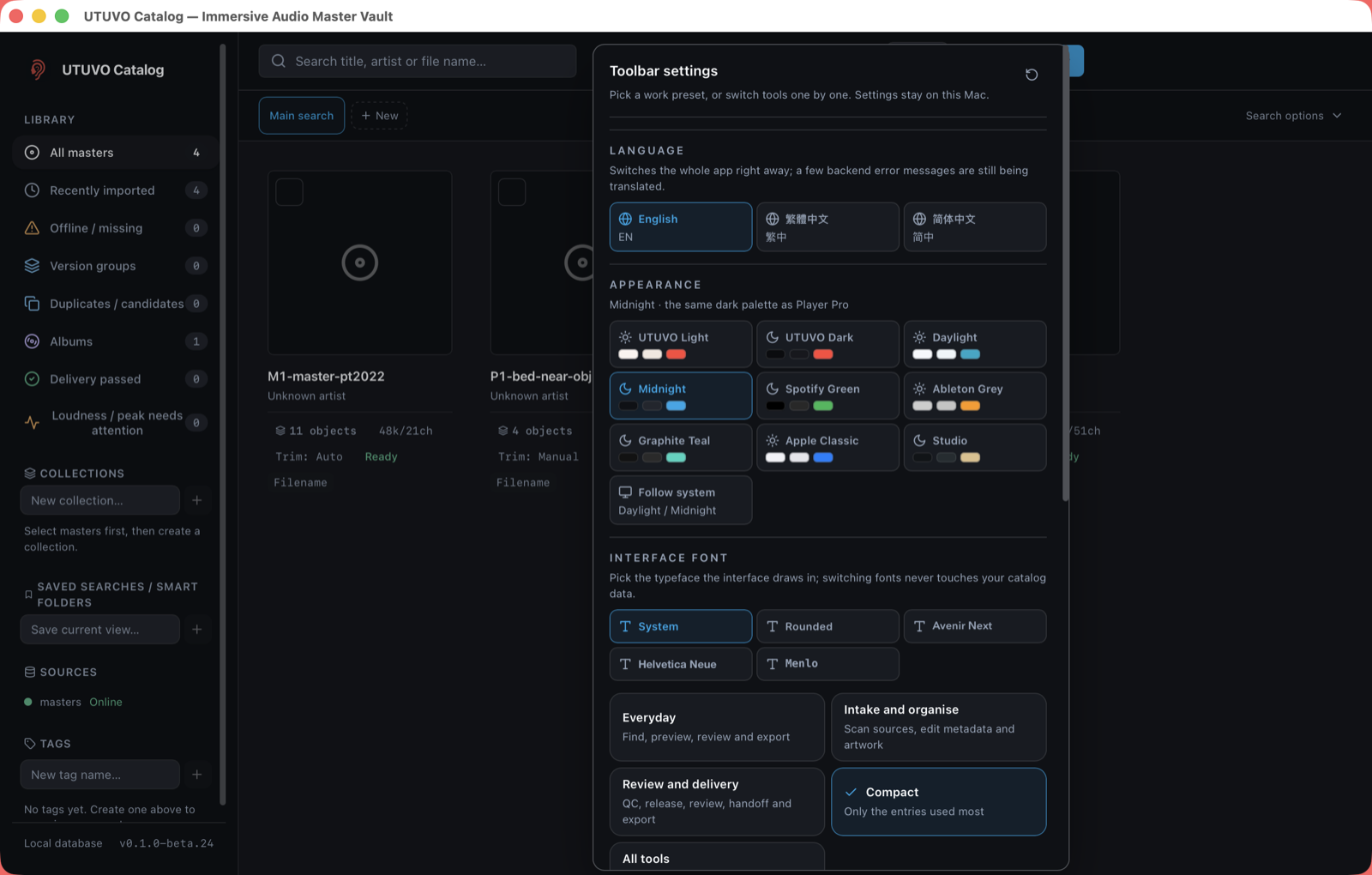The image size is (1372, 875).
Task: Choose the Midnight appearance theme
Action: [x=681, y=395]
